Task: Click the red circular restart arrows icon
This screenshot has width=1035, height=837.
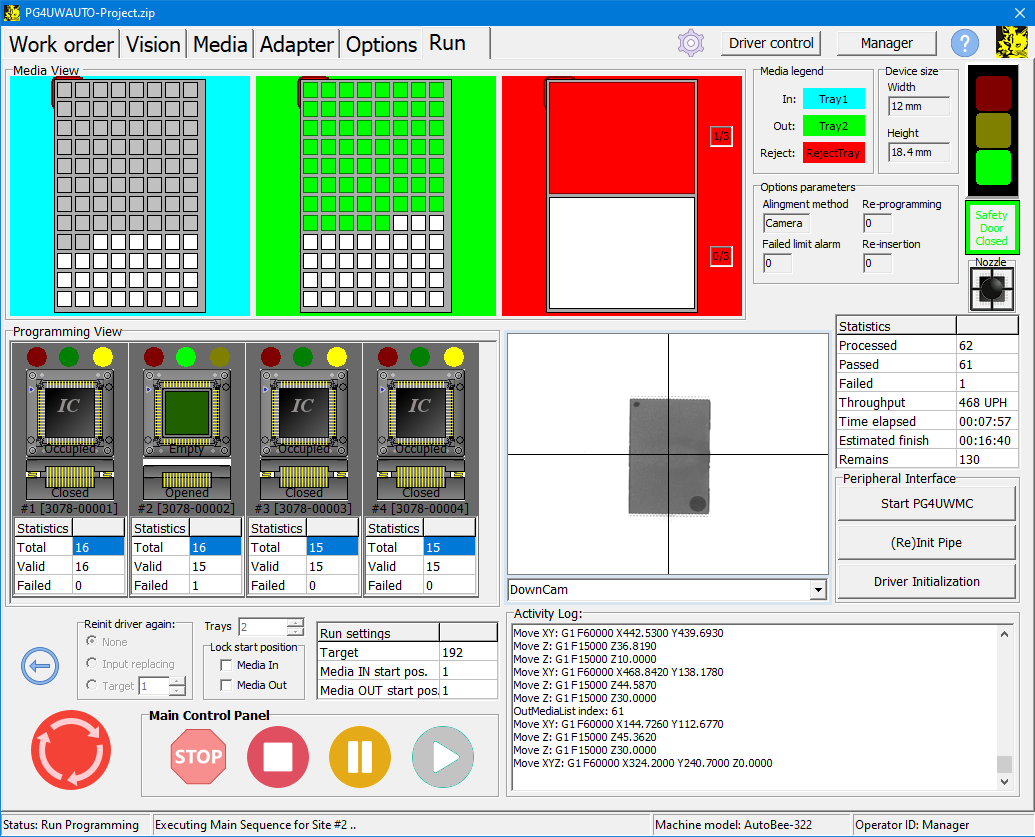Action: (x=71, y=749)
